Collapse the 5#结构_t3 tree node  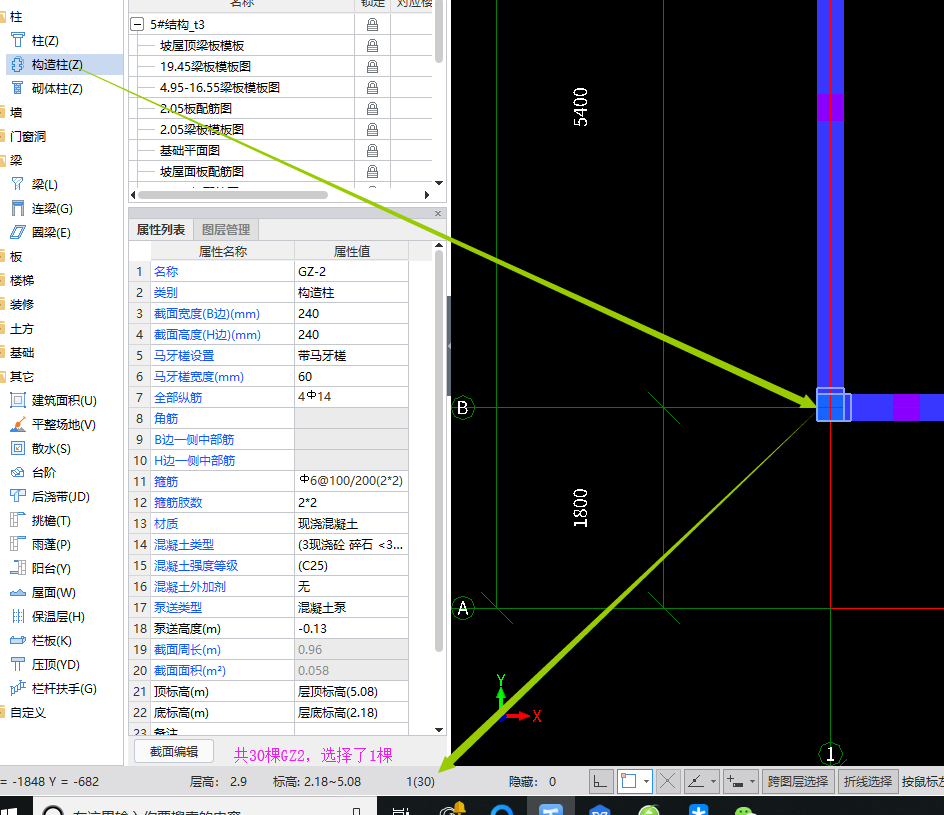pyautogui.click(x=137, y=25)
